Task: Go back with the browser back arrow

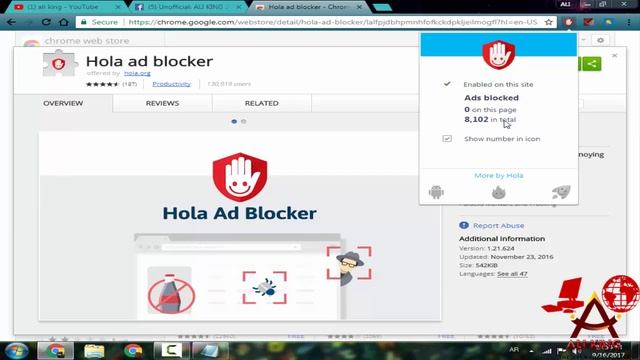Action: (11, 22)
